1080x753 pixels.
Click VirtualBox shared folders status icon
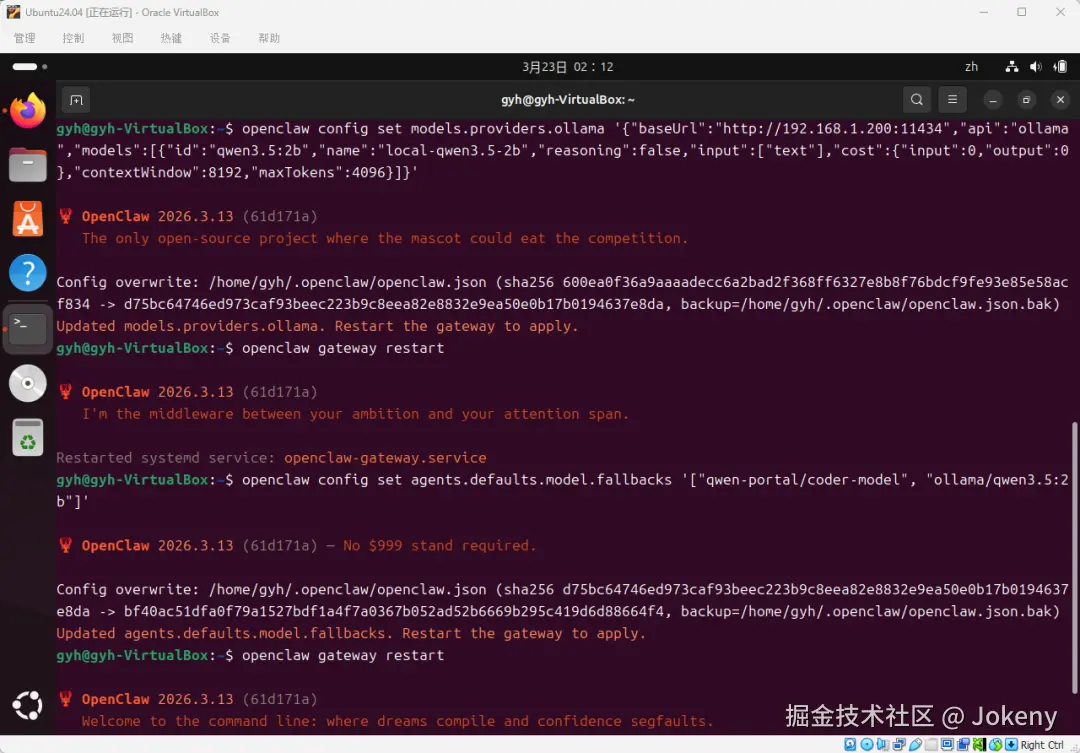(931, 745)
